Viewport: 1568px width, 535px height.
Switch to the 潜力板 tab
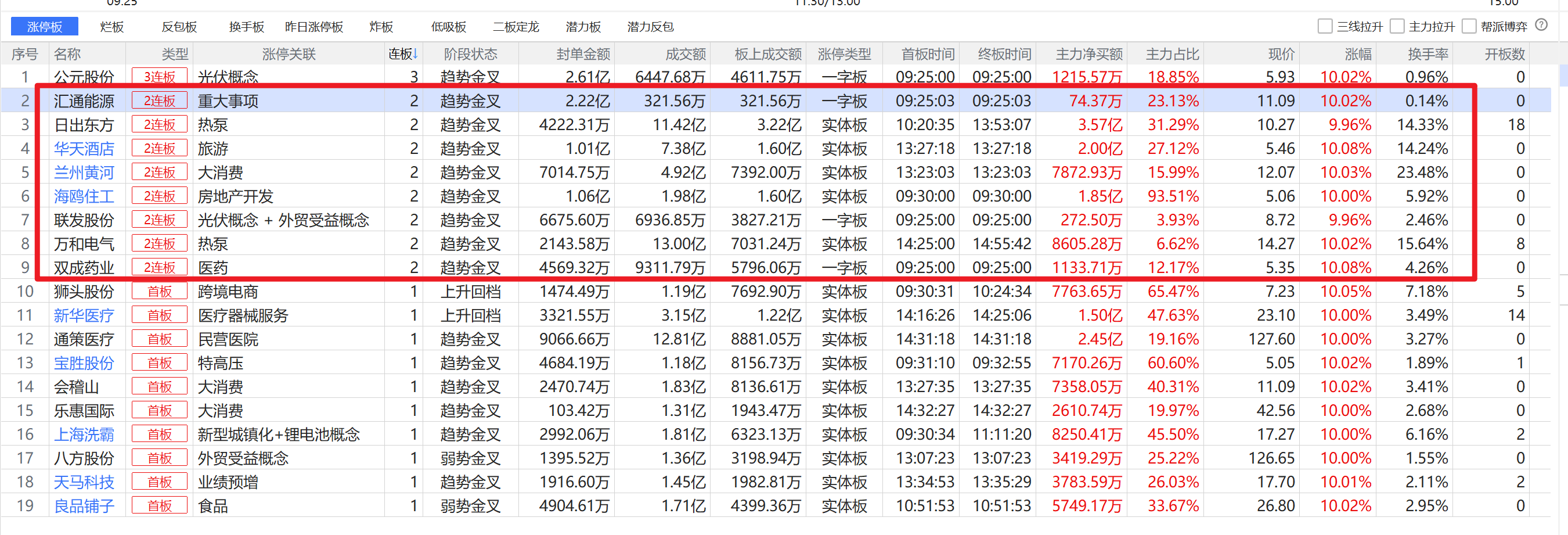click(583, 27)
